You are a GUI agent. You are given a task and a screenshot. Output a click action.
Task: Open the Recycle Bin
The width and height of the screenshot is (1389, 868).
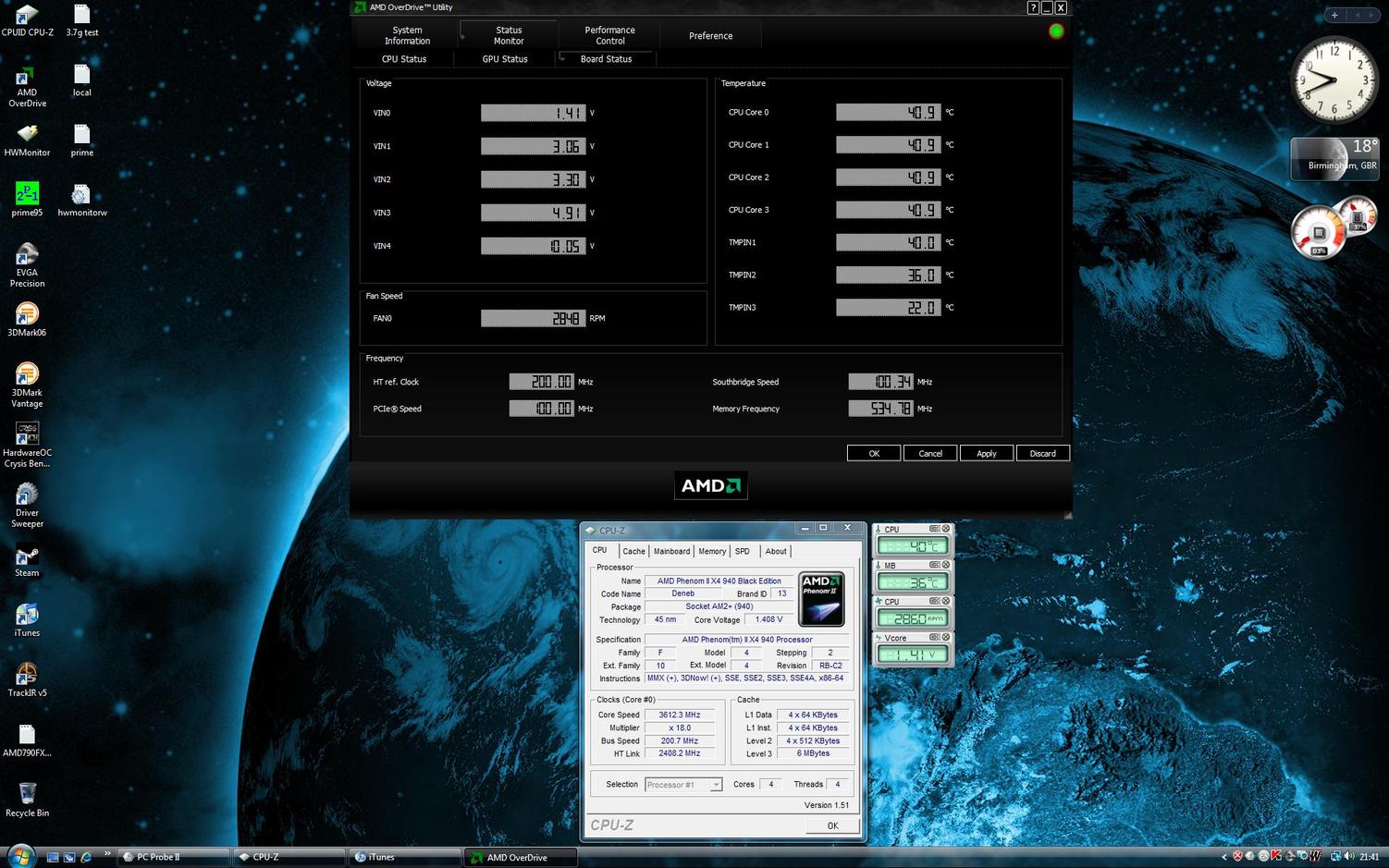[27, 800]
